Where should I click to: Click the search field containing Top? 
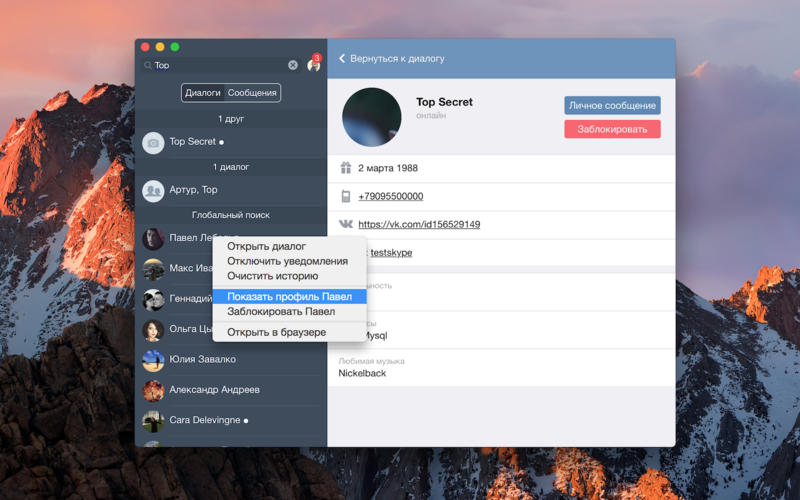[x=219, y=65]
